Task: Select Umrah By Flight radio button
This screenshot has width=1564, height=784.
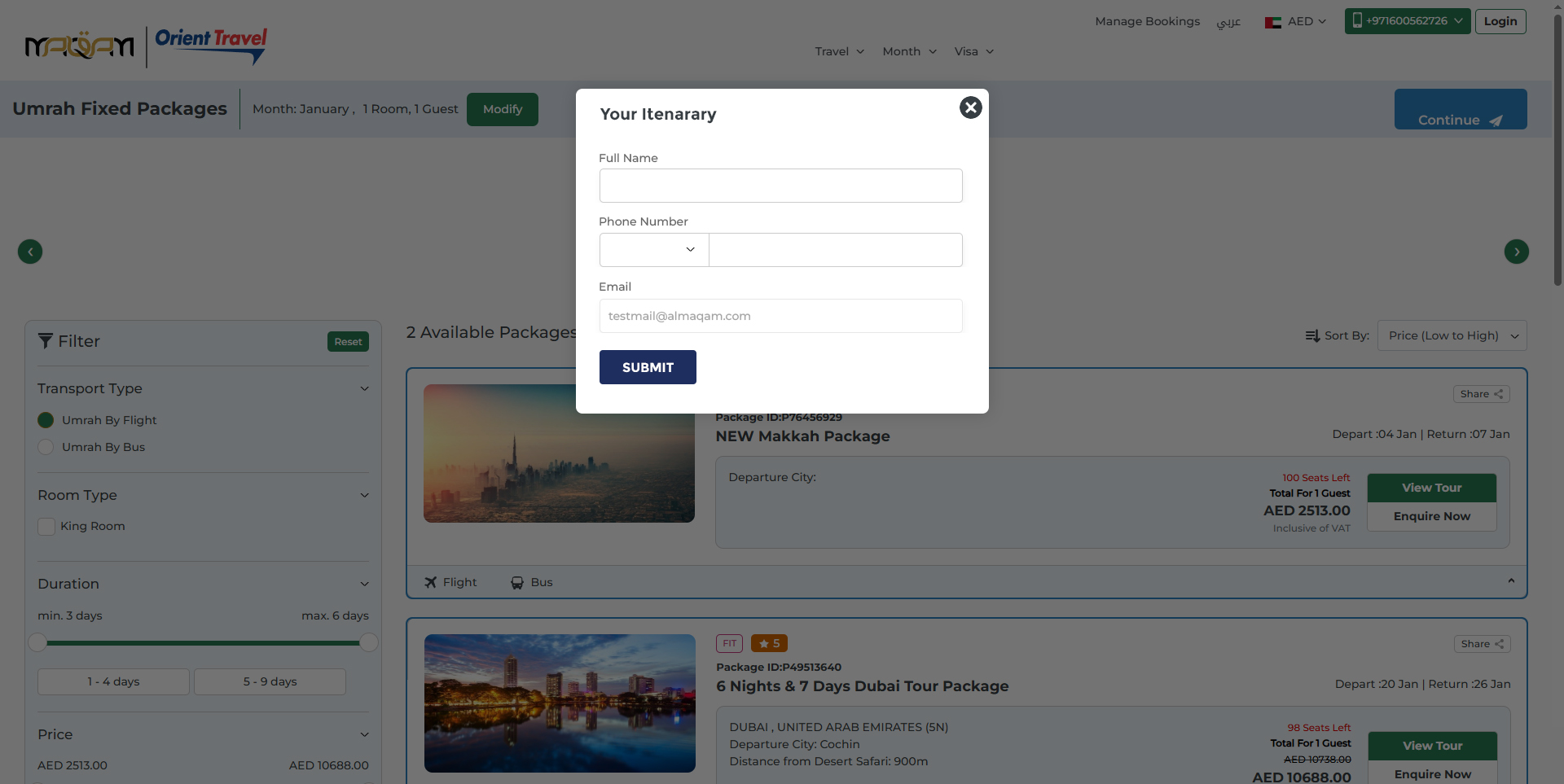Action: [x=46, y=420]
